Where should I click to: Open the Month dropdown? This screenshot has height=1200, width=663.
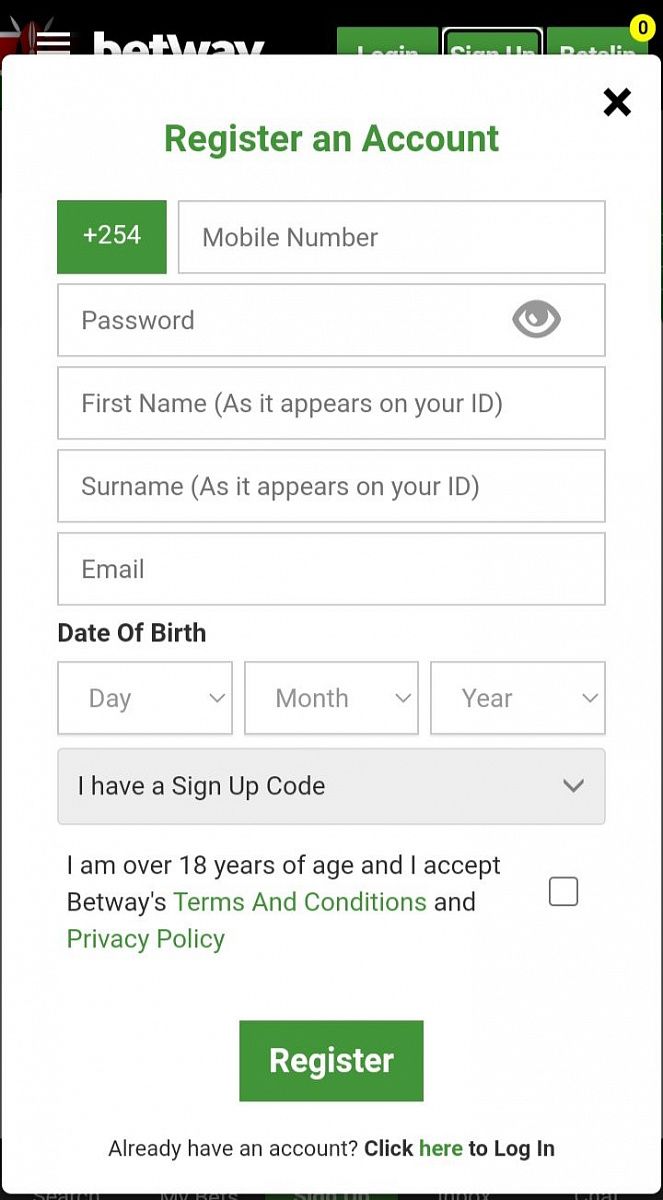coord(331,698)
